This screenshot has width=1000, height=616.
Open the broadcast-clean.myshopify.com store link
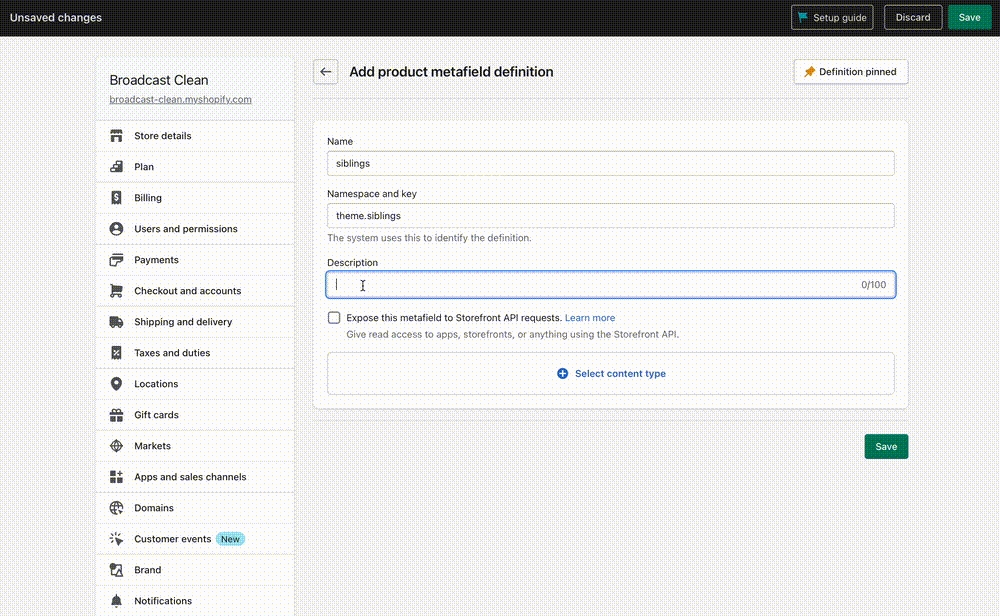(x=180, y=100)
